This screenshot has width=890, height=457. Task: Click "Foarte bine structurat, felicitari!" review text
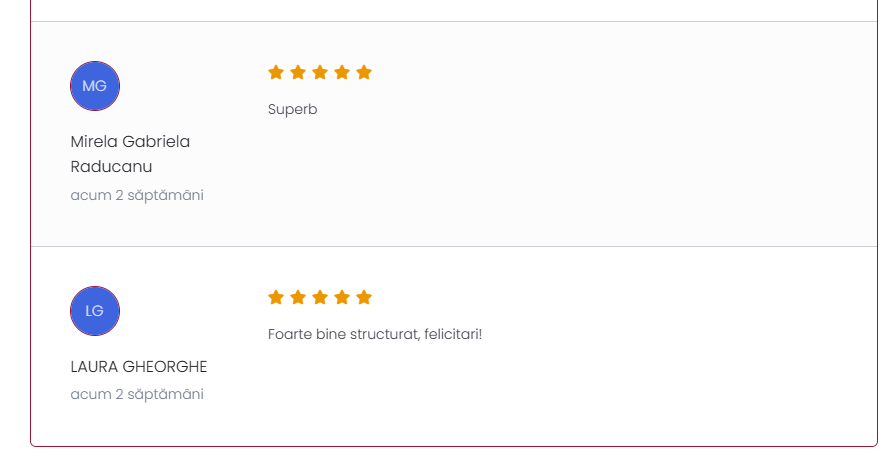pyautogui.click(x=375, y=334)
